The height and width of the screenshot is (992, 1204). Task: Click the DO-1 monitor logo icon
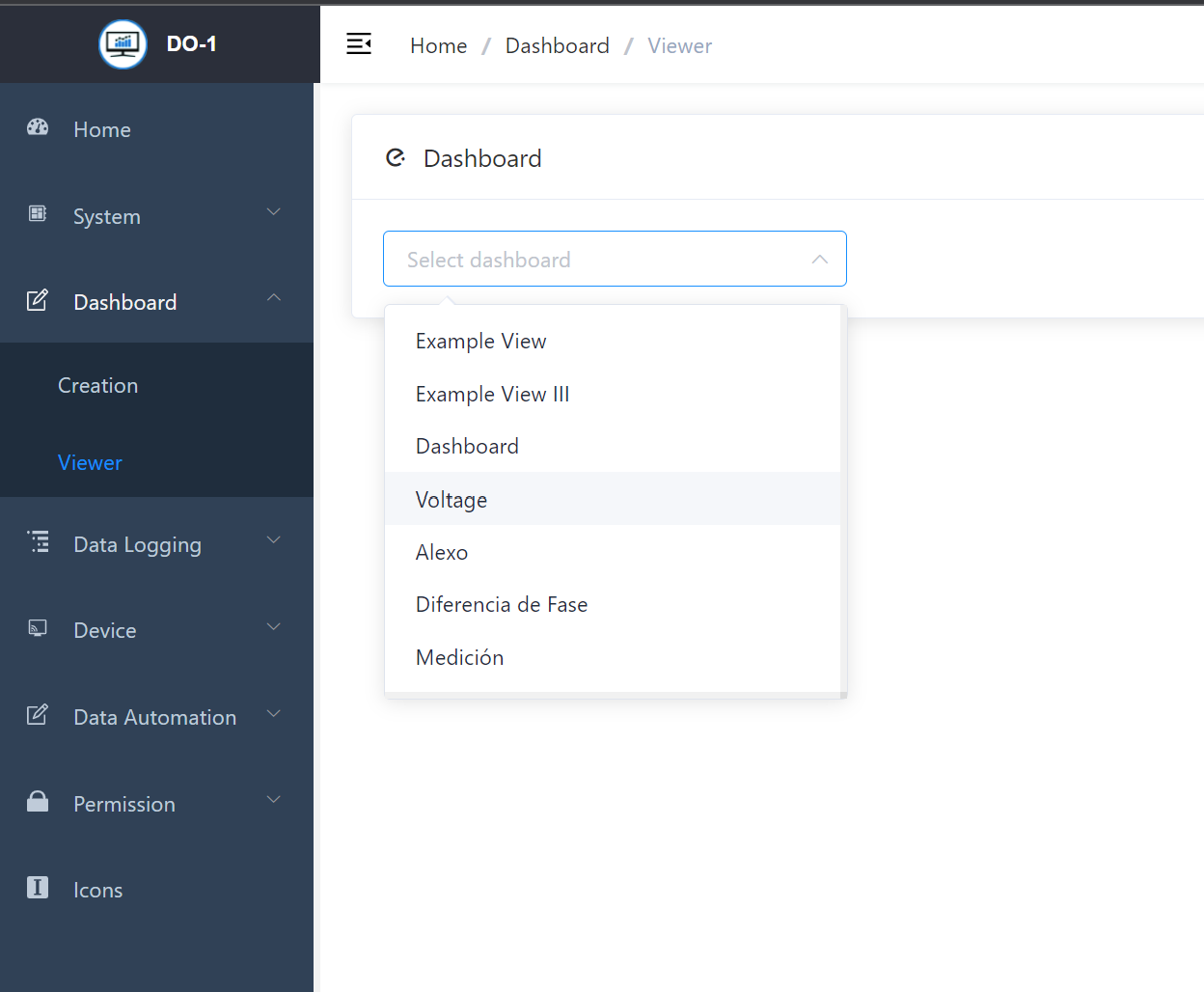click(x=123, y=43)
